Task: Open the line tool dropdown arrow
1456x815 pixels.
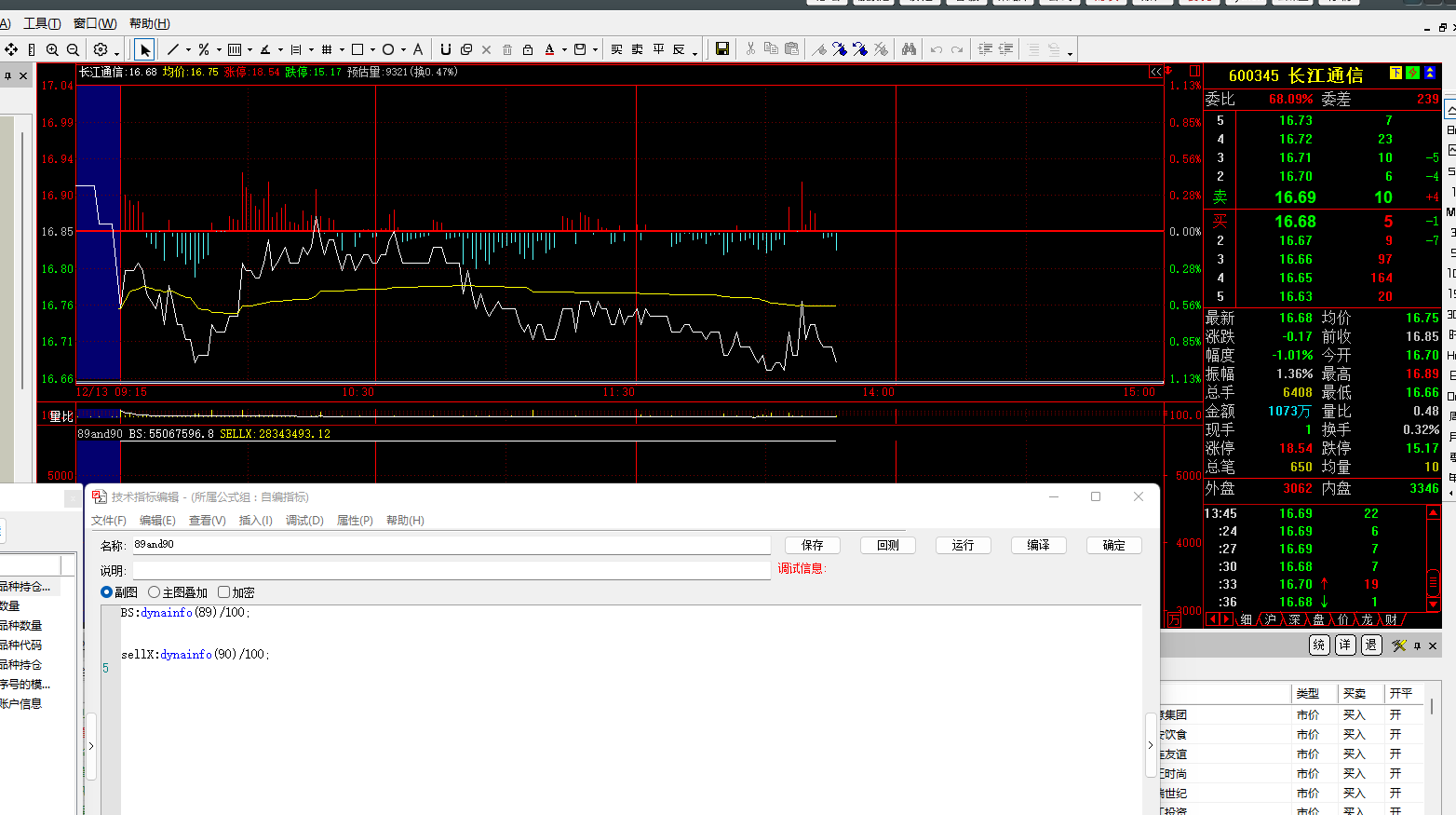Action: click(188, 50)
